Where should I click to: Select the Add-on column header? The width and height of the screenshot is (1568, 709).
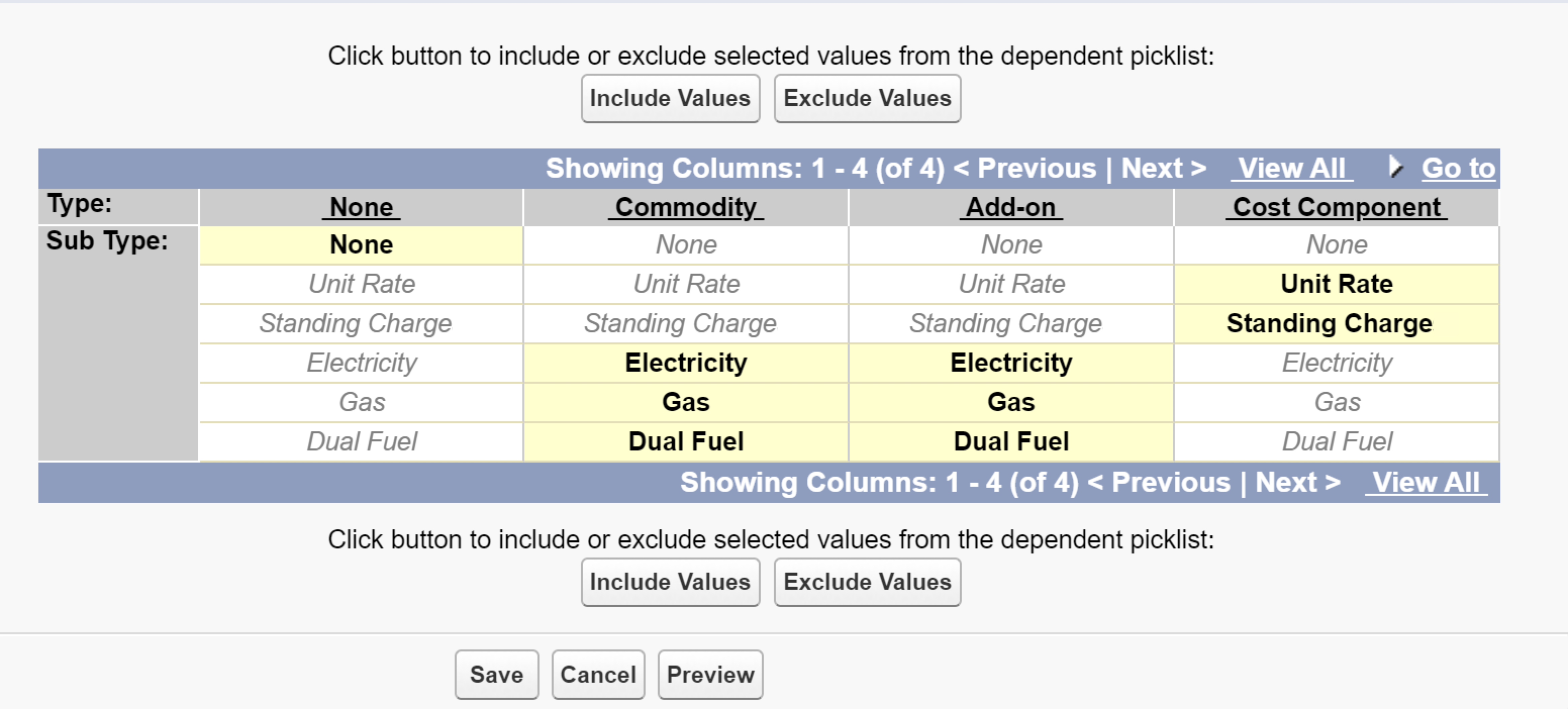[1011, 207]
